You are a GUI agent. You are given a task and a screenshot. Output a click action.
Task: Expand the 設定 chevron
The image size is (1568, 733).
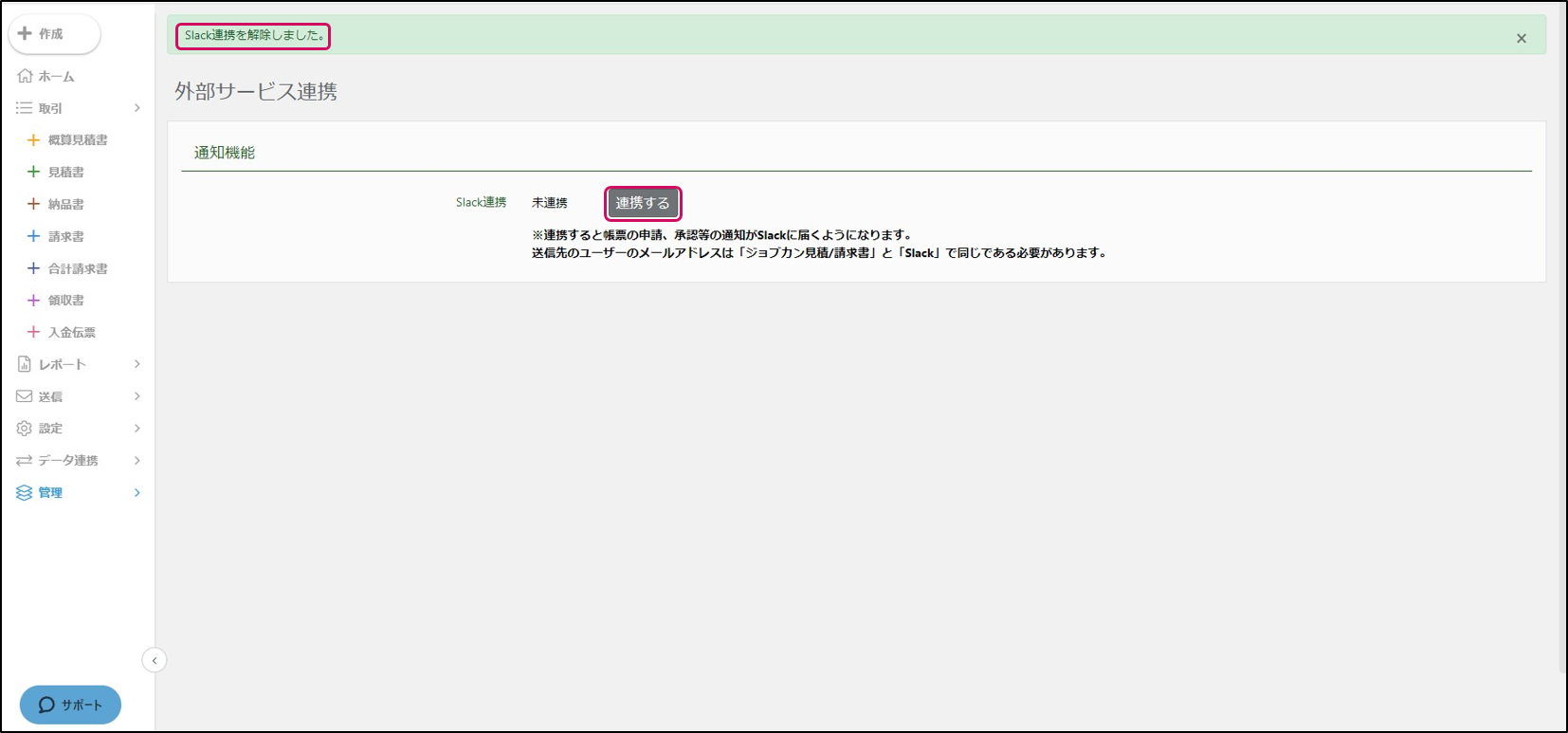coord(137,429)
